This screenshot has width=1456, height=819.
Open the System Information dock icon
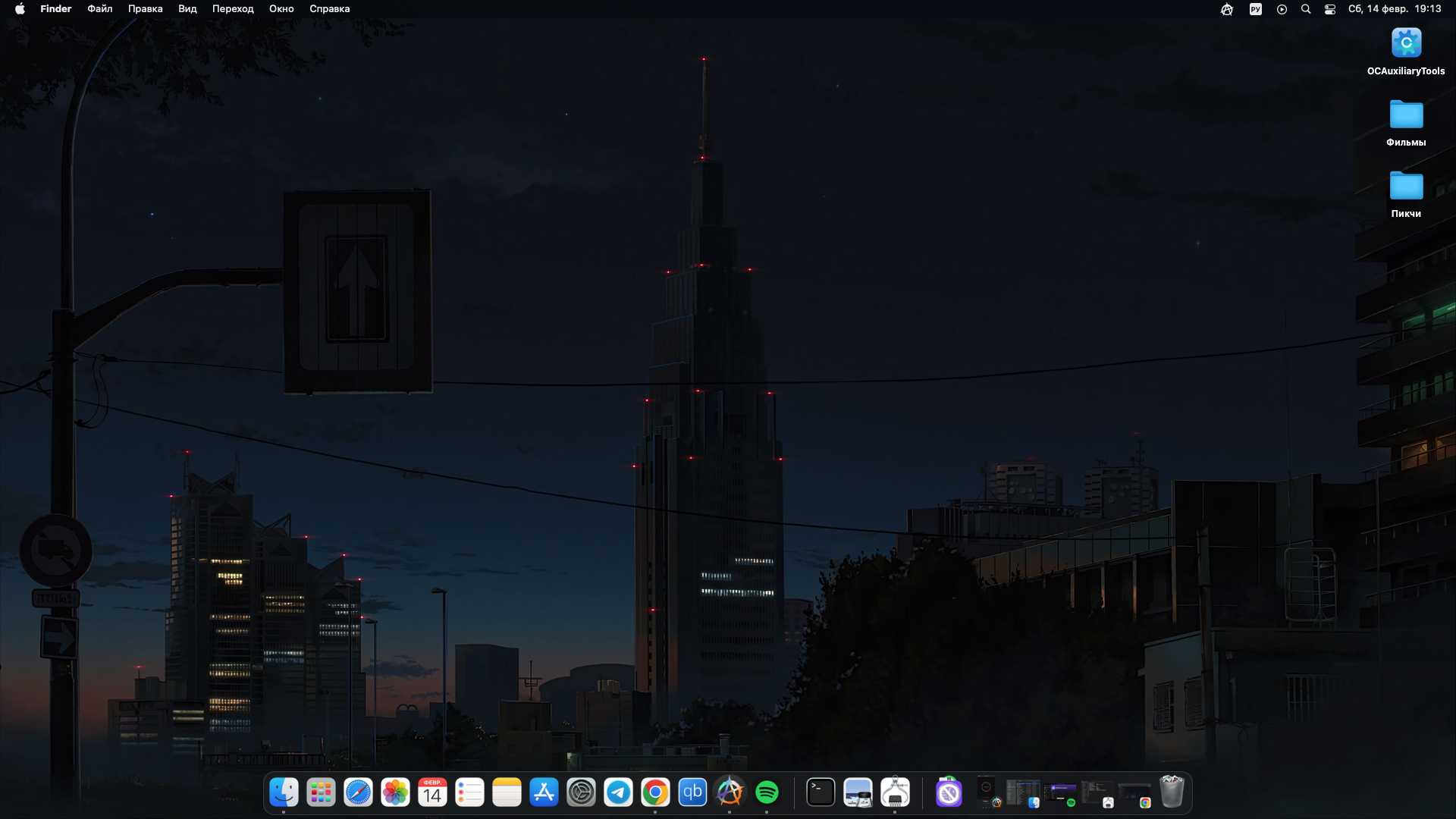[895, 792]
